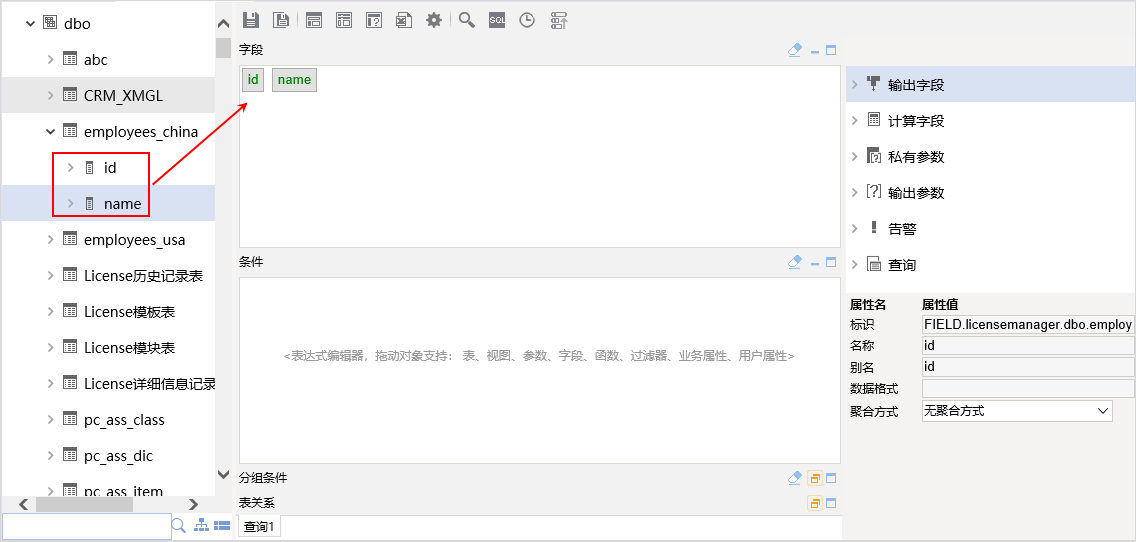Select the 查询1 tab

[x=259, y=527]
